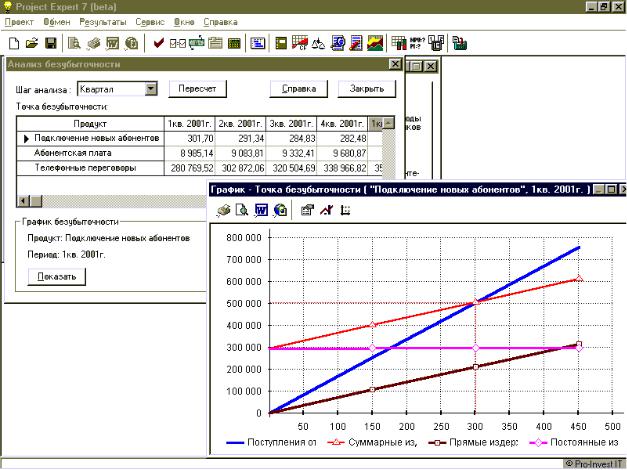This screenshot has width=627, height=470.
Task: Click the Показать button
Action: point(56,276)
